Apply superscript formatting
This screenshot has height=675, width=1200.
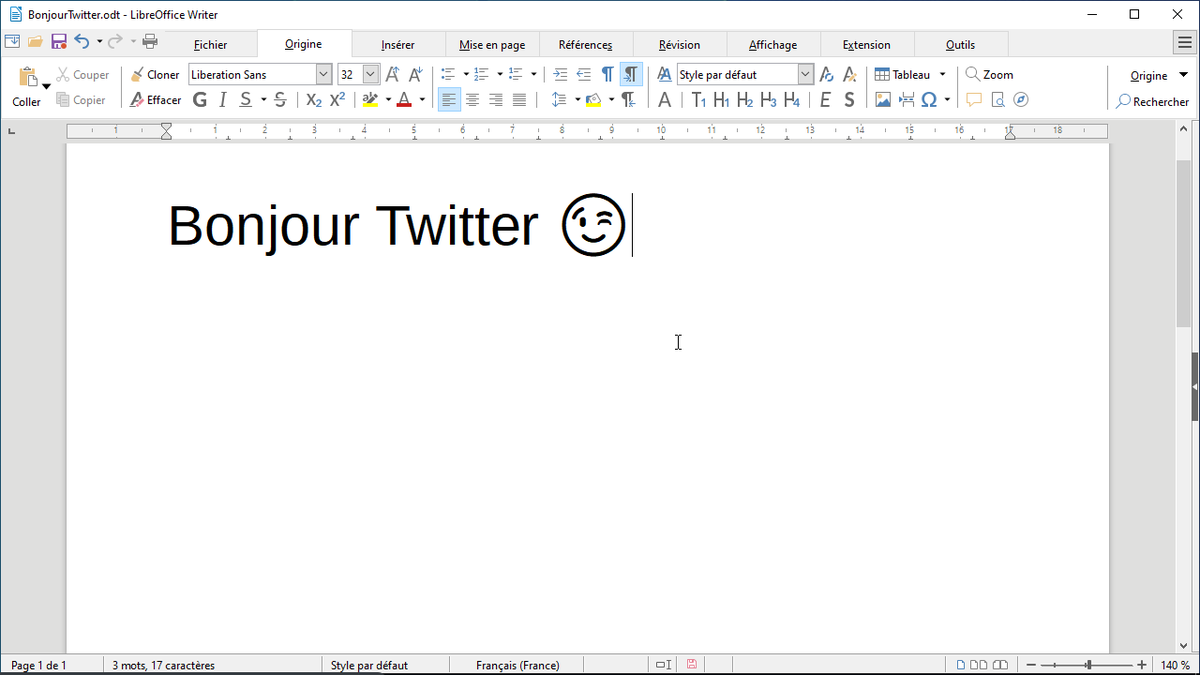(x=338, y=100)
